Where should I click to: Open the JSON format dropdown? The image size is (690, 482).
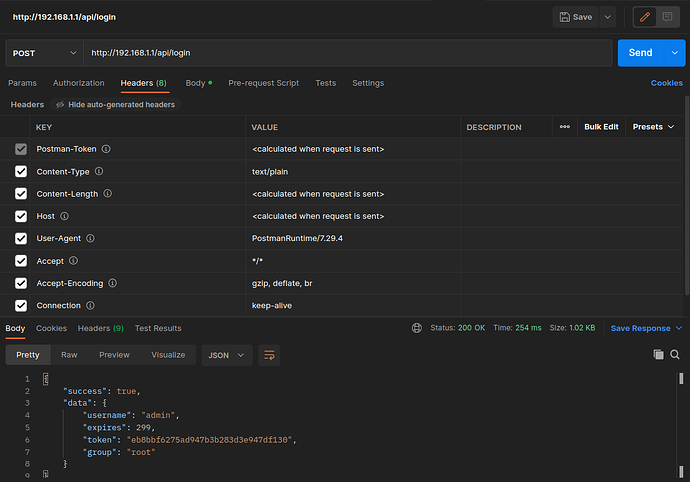226,355
